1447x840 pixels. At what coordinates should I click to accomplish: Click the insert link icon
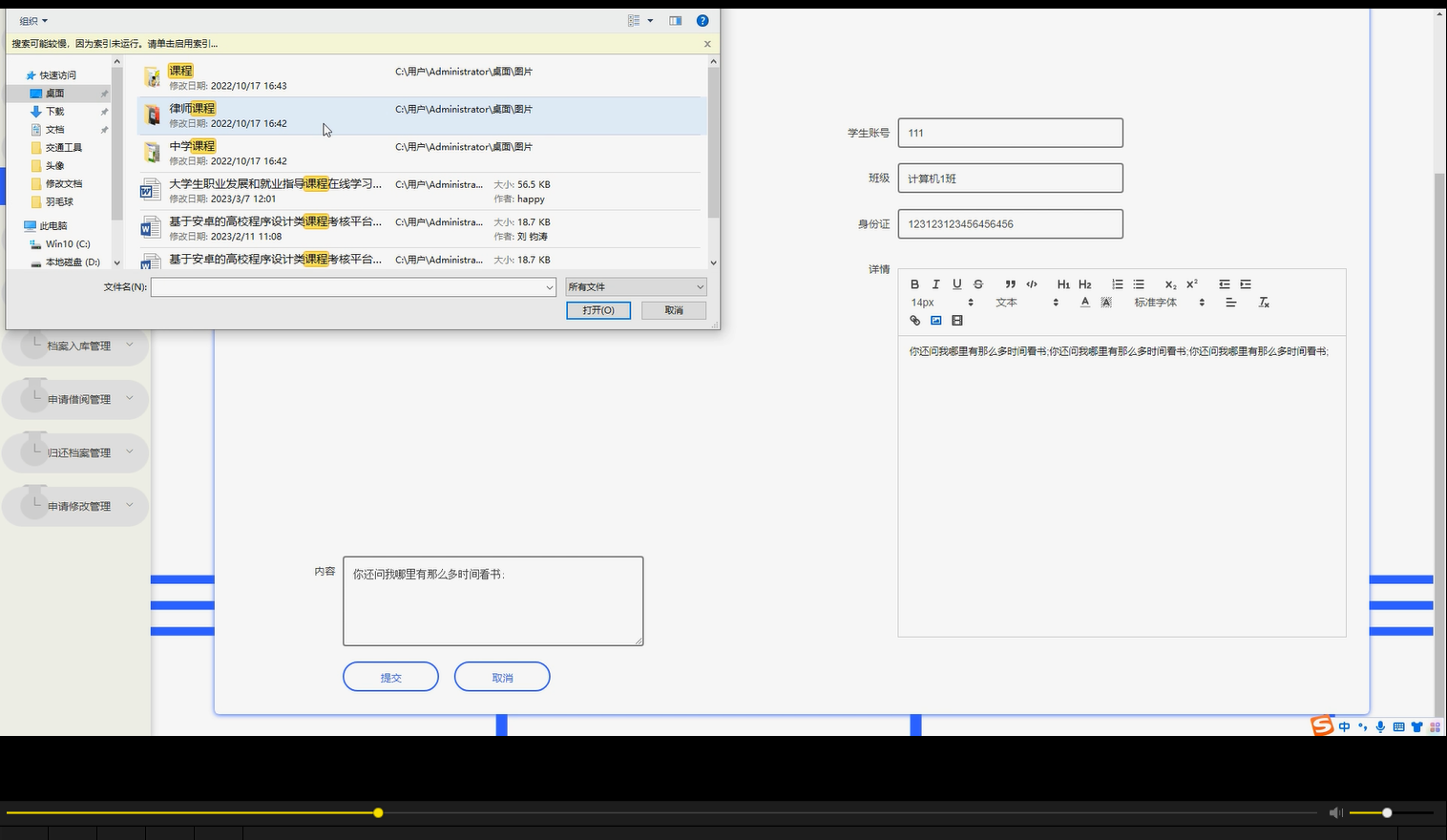tap(914, 320)
